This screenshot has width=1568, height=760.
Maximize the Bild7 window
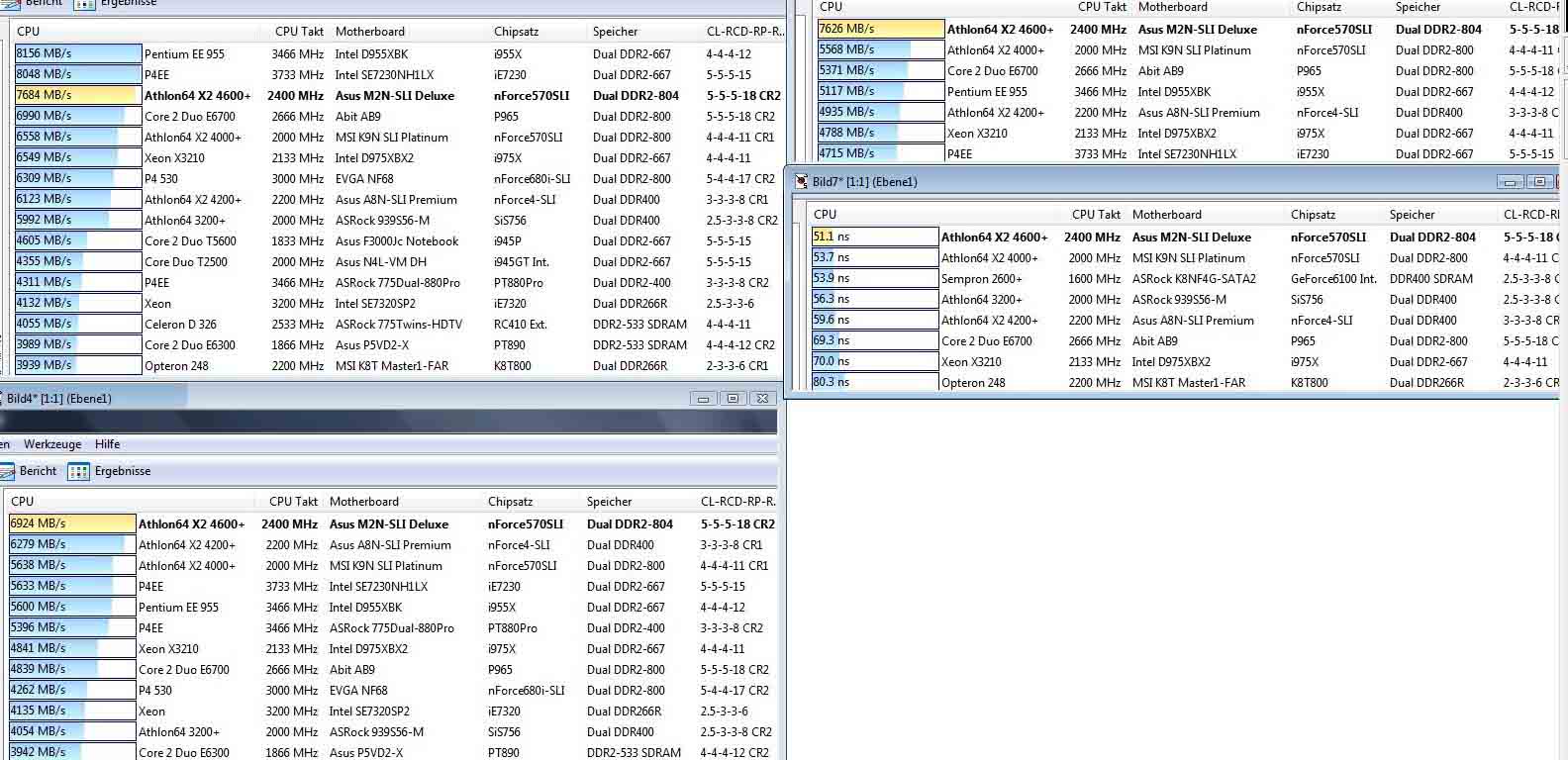tap(1538, 182)
